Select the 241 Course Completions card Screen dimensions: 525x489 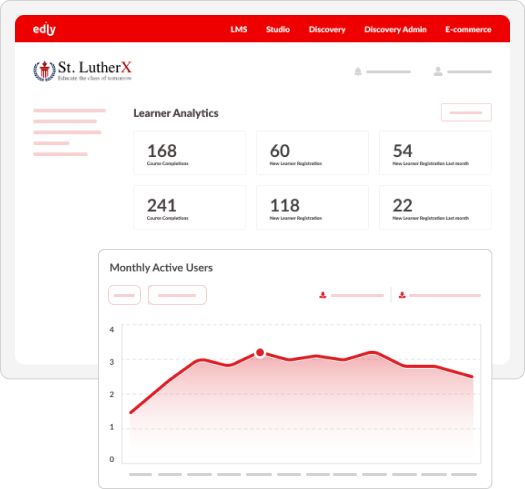tap(190, 207)
